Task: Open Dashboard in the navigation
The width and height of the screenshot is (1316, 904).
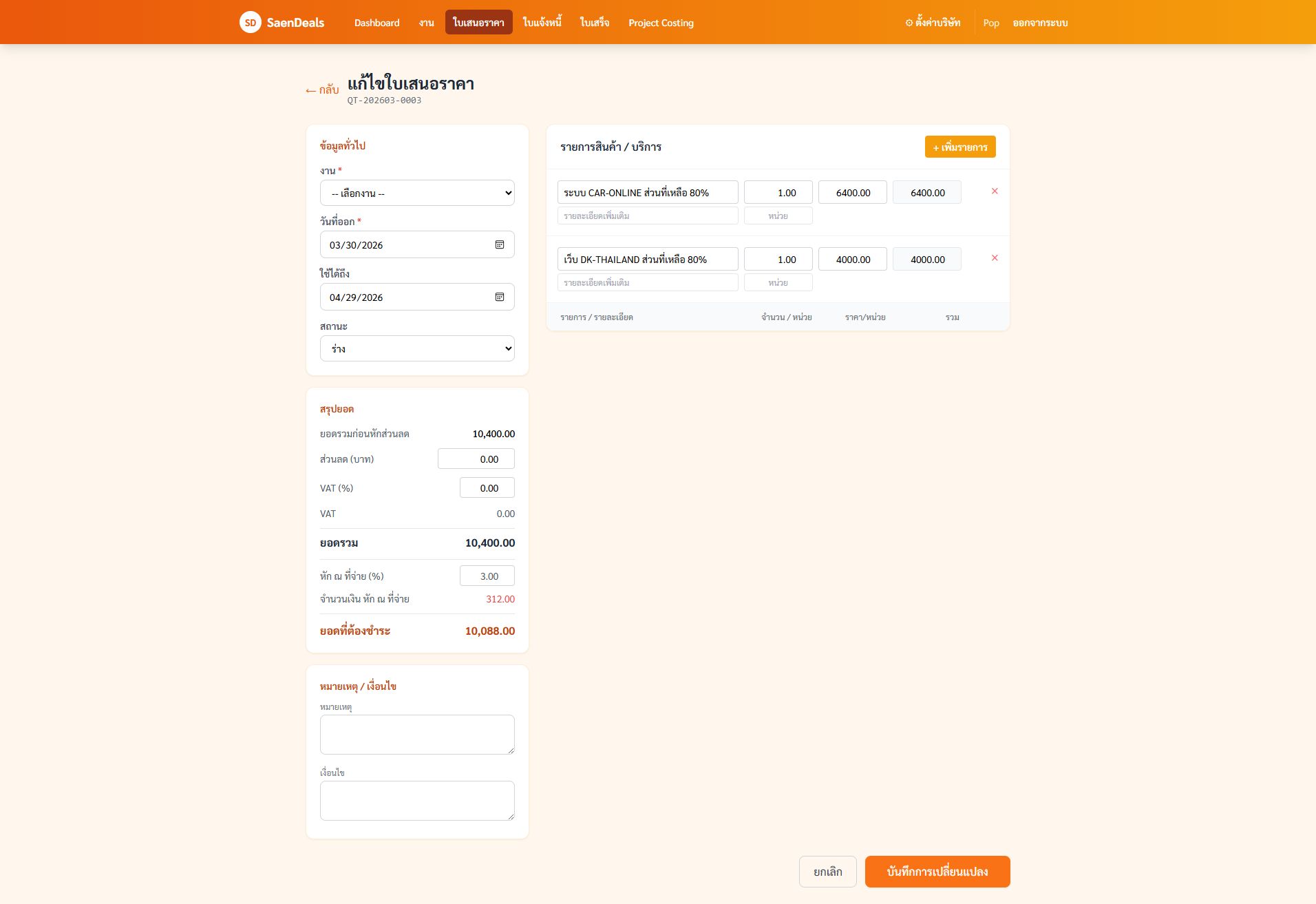Action: click(x=376, y=23)
